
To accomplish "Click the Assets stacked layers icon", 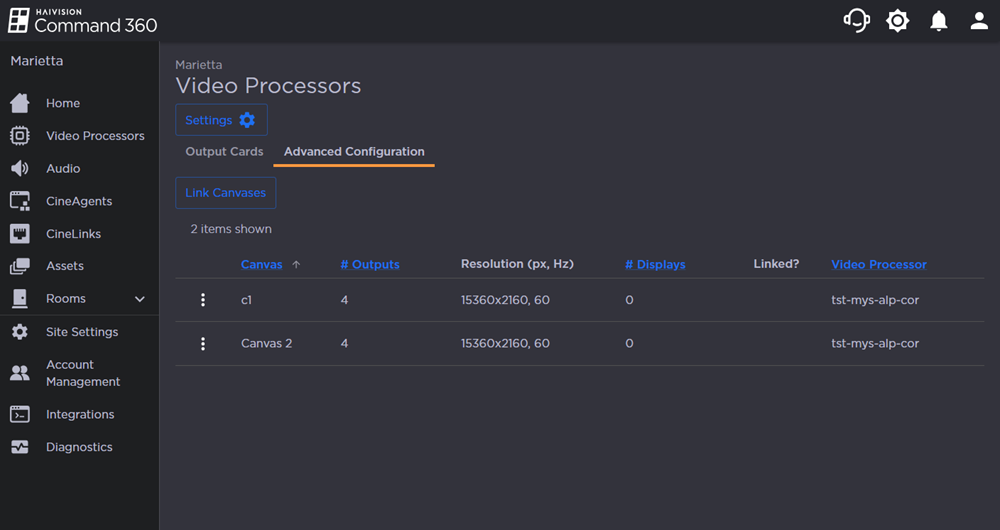I will tap(20, 266).
